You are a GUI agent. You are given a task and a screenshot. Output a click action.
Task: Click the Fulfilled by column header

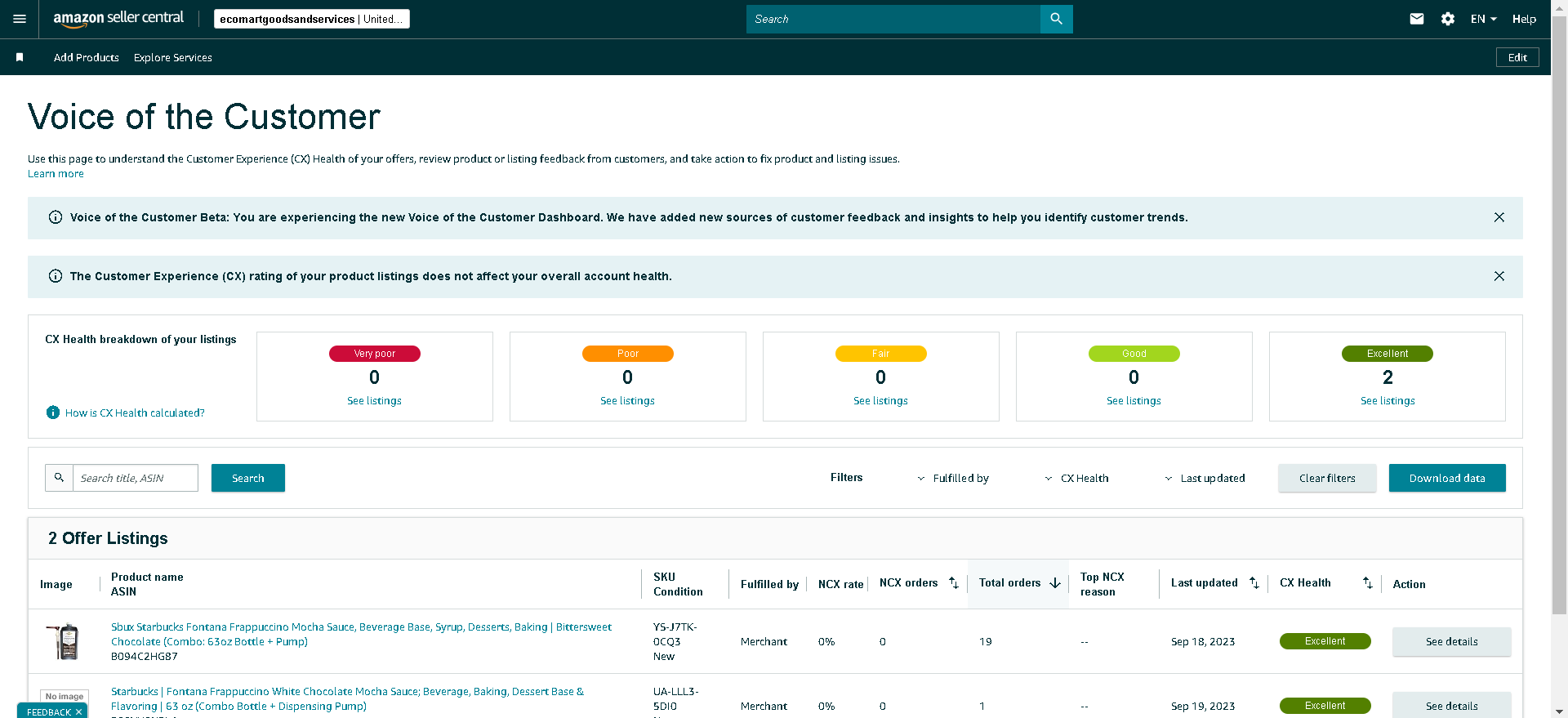tap(769, 584)
